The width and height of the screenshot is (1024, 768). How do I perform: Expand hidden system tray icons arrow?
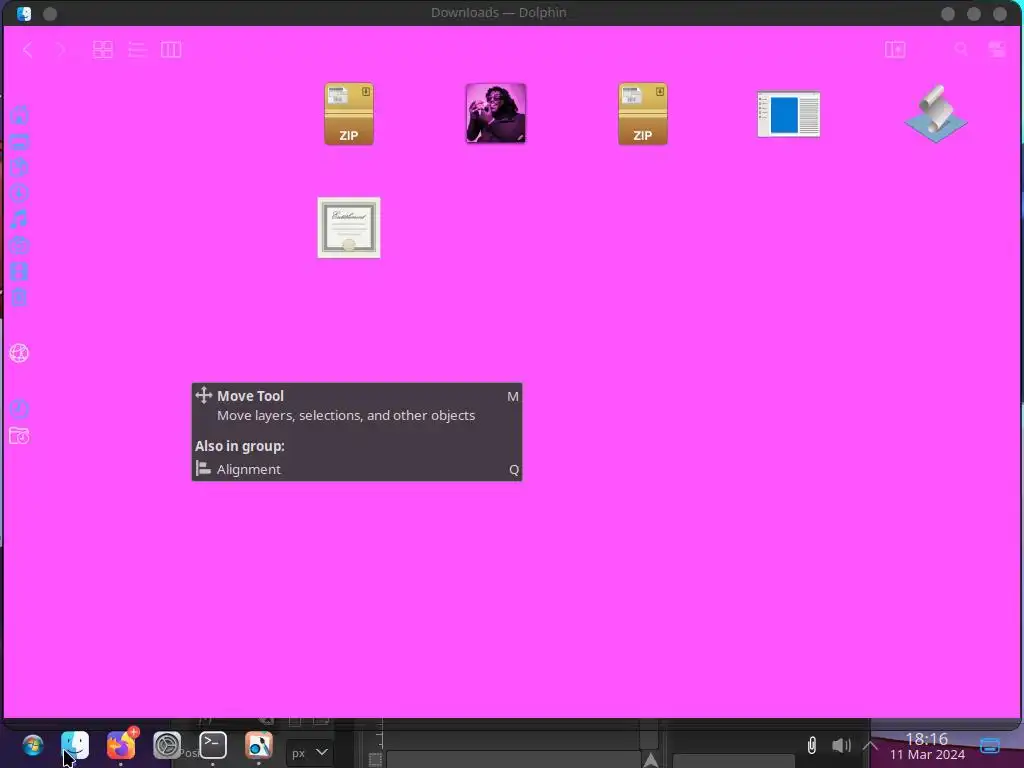click(870, 745)
